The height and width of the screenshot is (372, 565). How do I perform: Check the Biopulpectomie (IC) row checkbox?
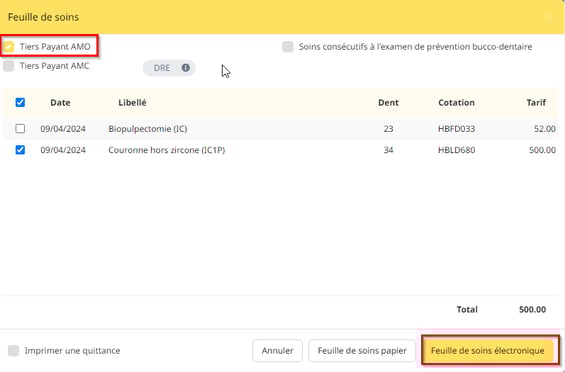(20, 129)
